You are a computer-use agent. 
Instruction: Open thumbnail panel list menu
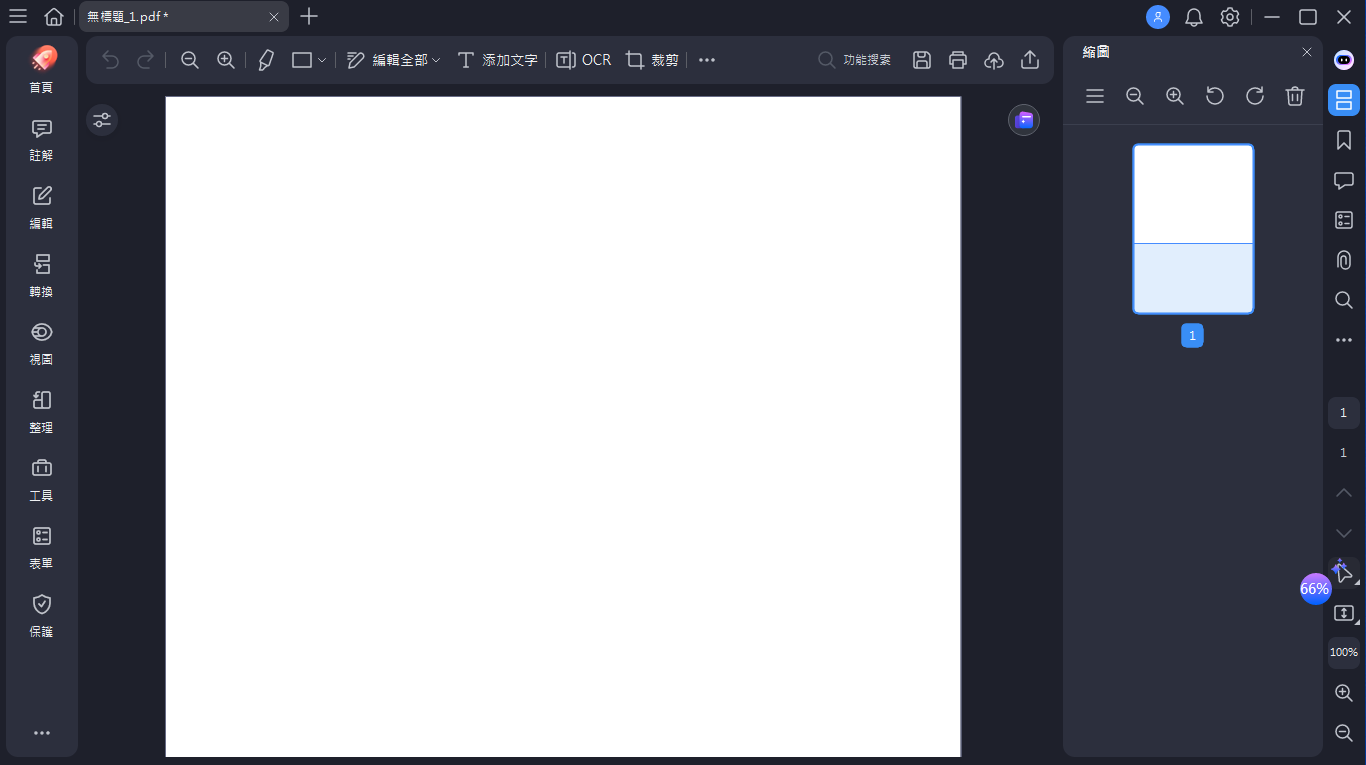pos(1095,96)
